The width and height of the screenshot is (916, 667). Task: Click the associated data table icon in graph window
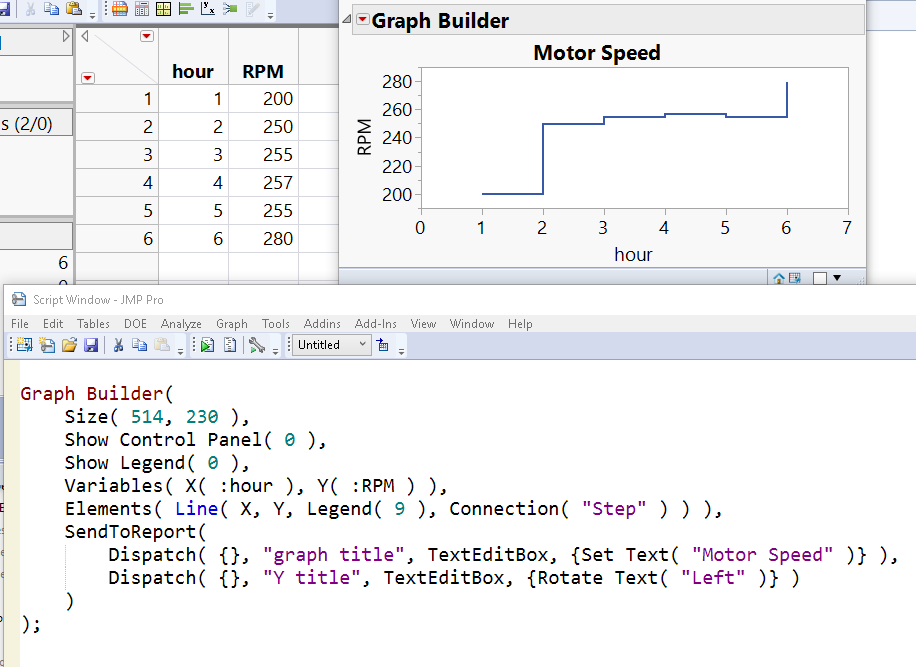tap(794, 278)
